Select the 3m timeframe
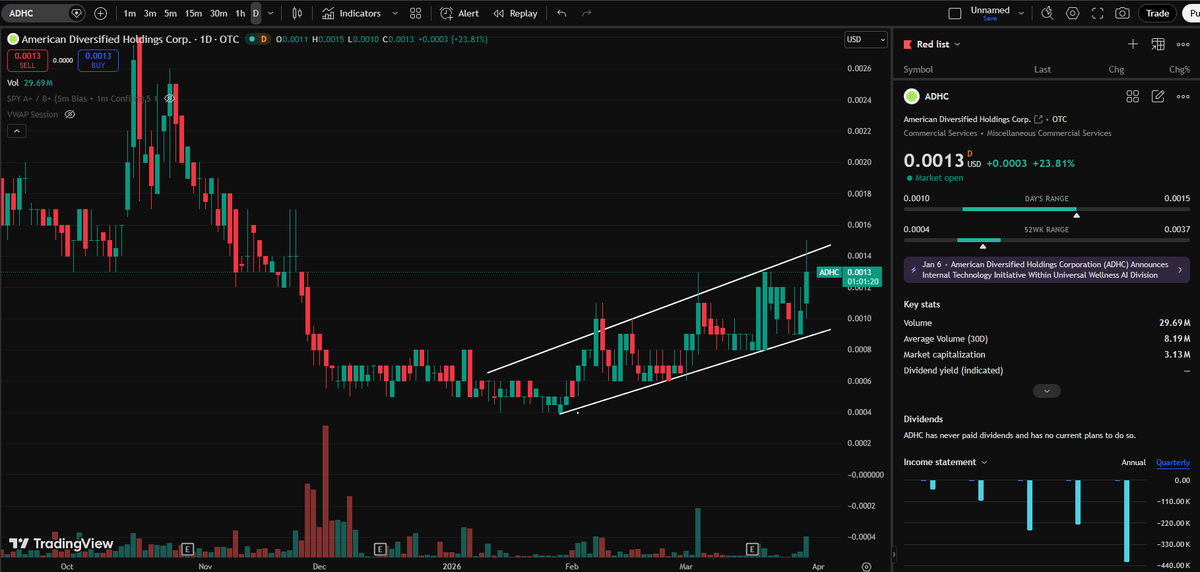This screenshot has width=1200, height=572. (150, 13)
